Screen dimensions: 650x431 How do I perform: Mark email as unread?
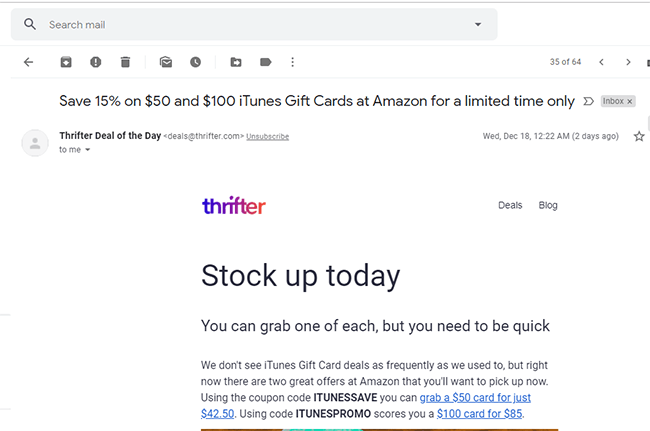[x=166, y=62]
